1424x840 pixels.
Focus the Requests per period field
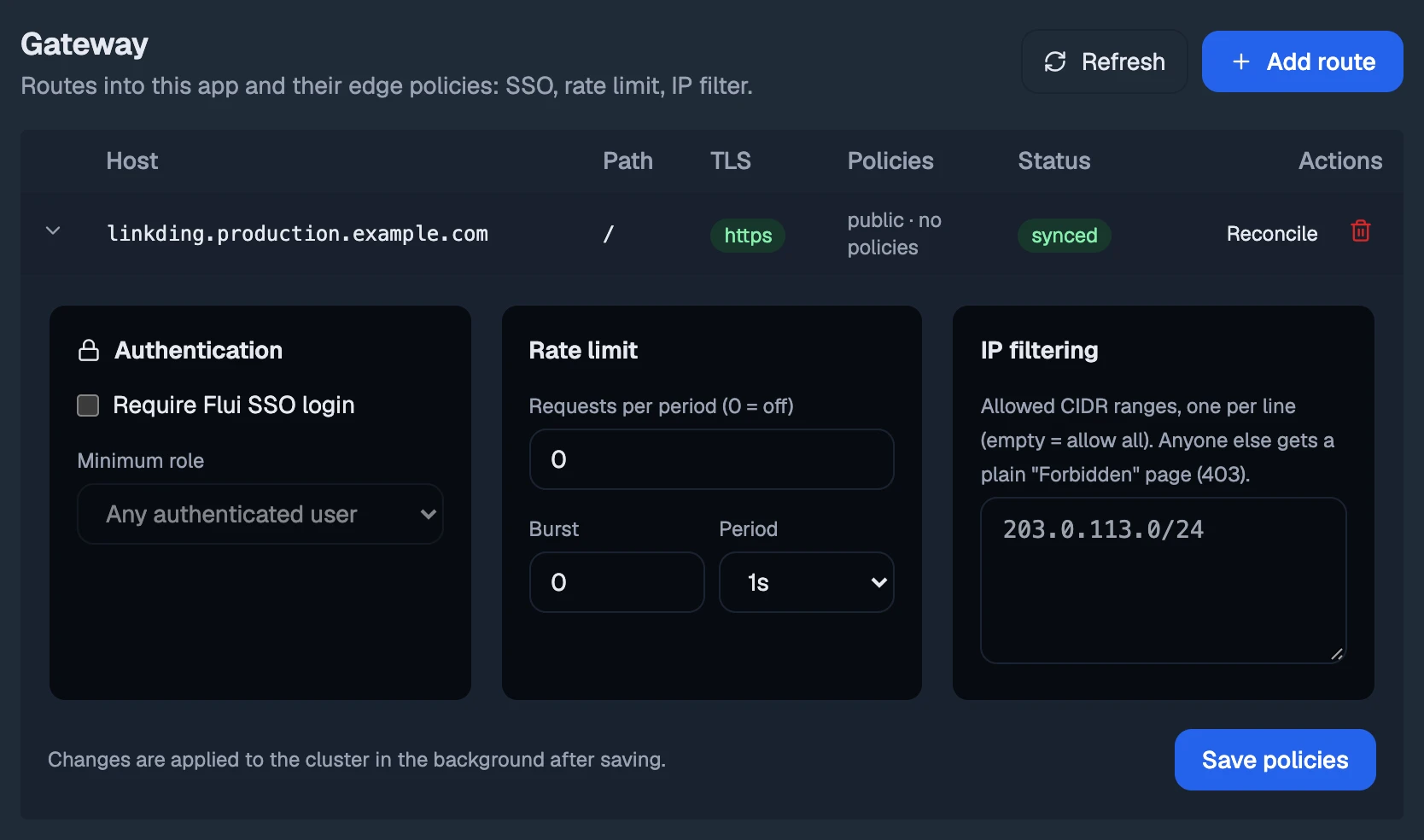(712, 459)
